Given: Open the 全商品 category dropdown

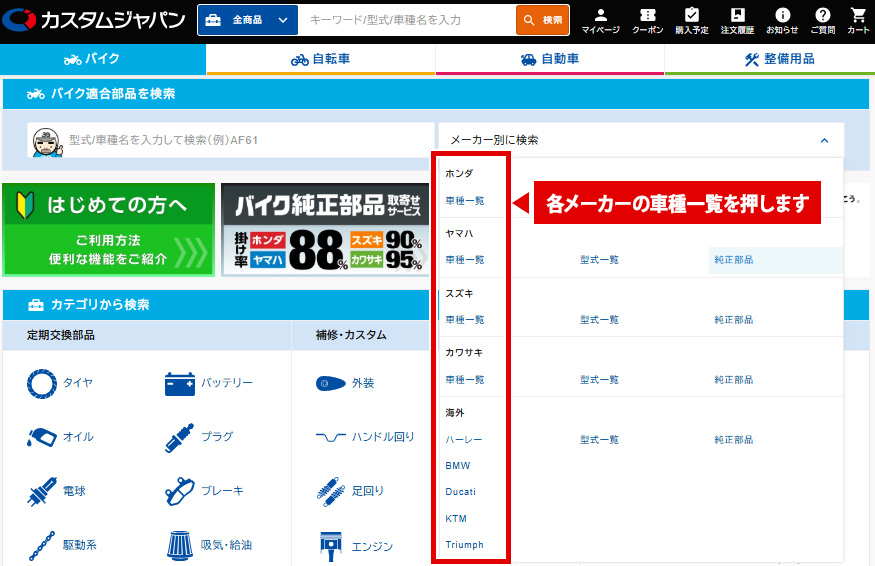Looking at the screenshot, I should [x=248, y=20].
